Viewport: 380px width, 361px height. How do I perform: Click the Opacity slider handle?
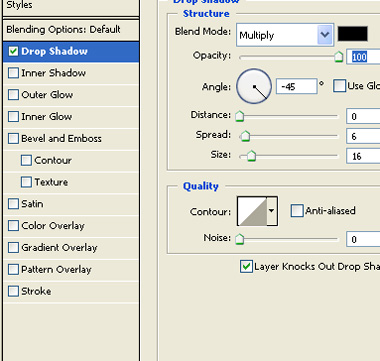[x=339, y=57]
